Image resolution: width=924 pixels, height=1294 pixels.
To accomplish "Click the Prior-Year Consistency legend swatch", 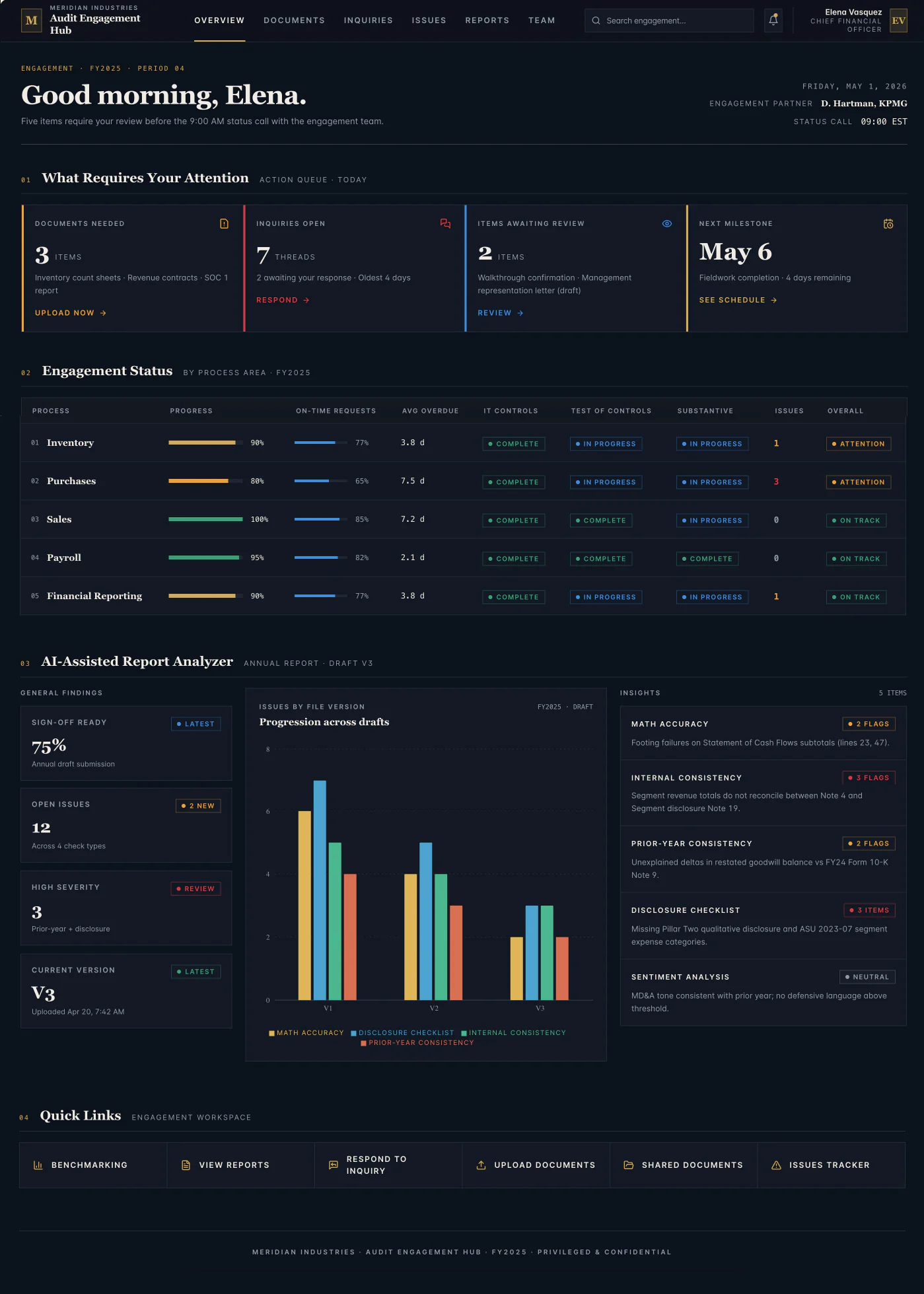I will pyautogui.click(x=363, y=1043).
